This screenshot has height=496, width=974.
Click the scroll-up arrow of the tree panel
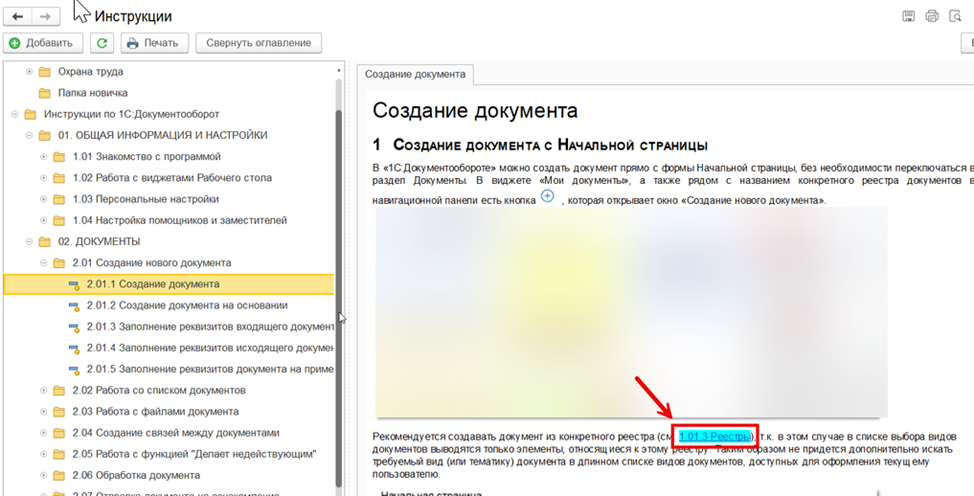pos(339,70)
